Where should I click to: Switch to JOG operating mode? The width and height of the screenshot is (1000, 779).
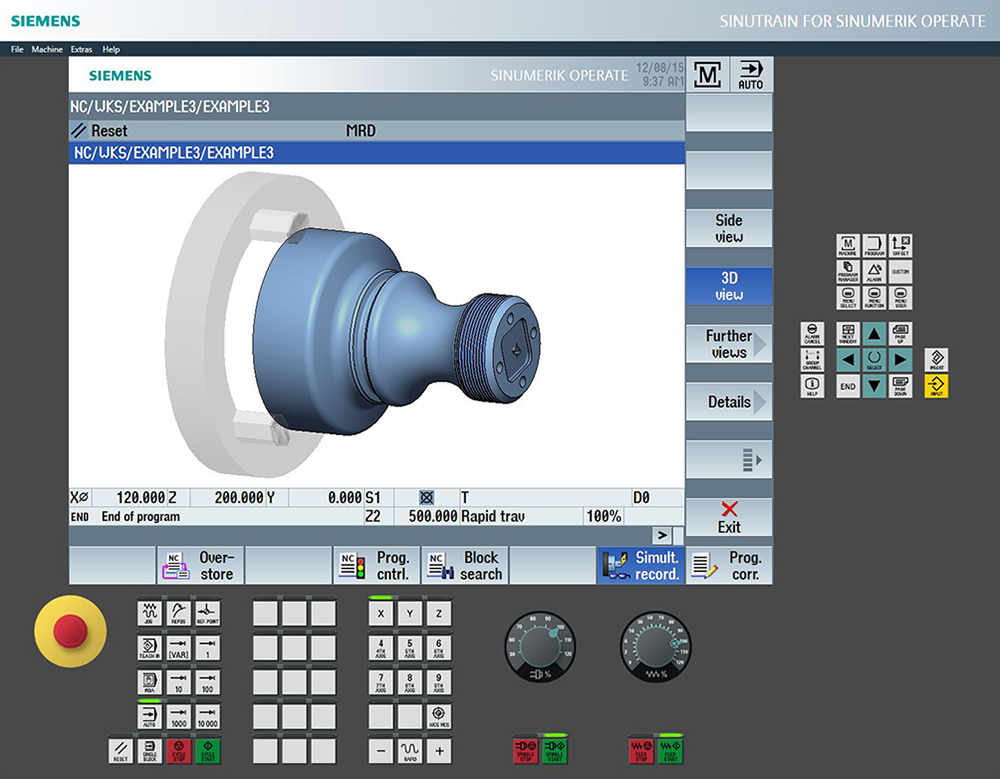coord(149,612)
